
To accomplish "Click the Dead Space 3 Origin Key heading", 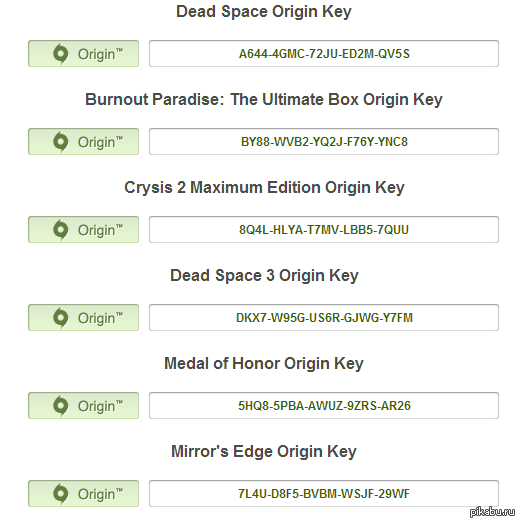I will click(264, 276).
